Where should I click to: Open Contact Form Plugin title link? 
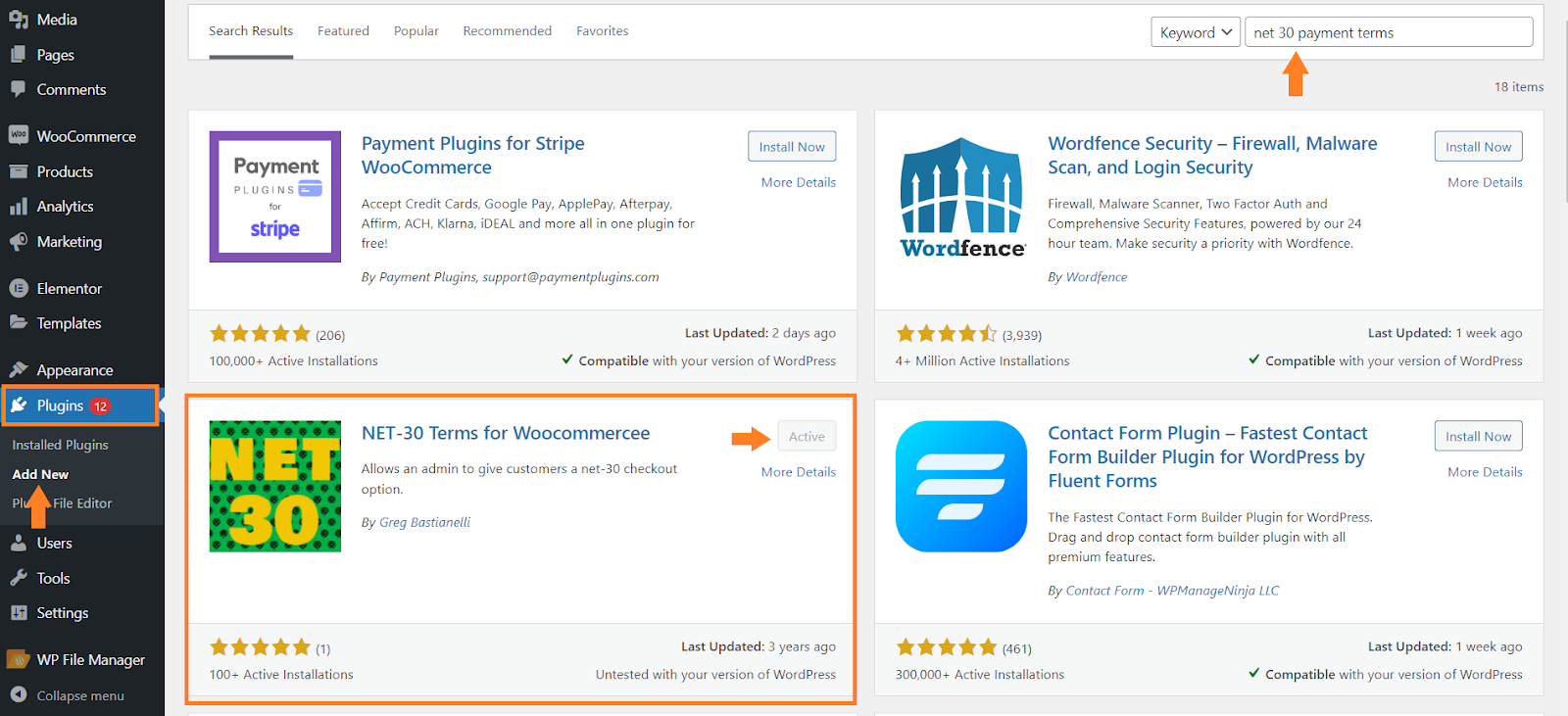(x=1207, y=456)
